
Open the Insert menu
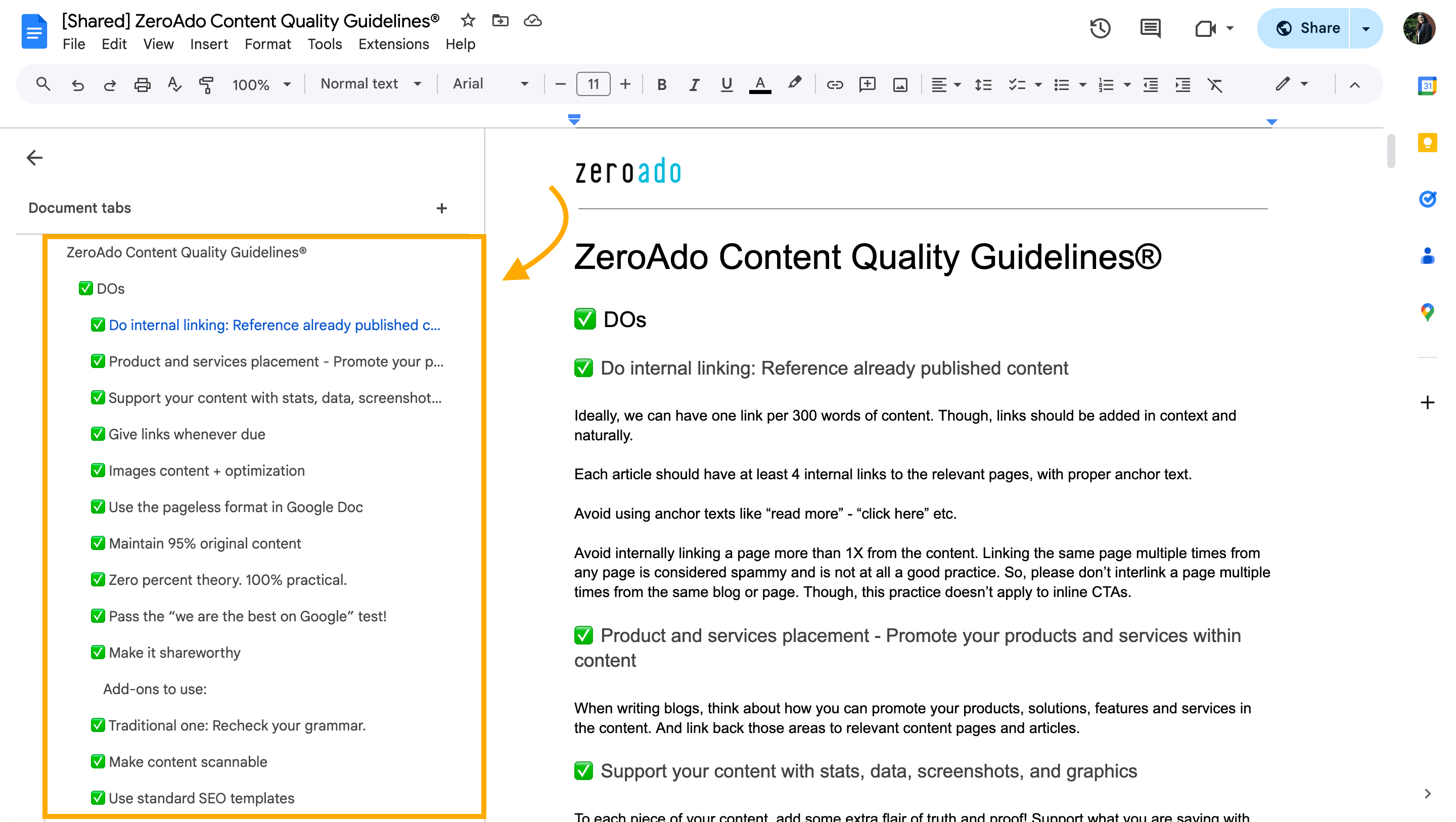[x=209, y=44]
